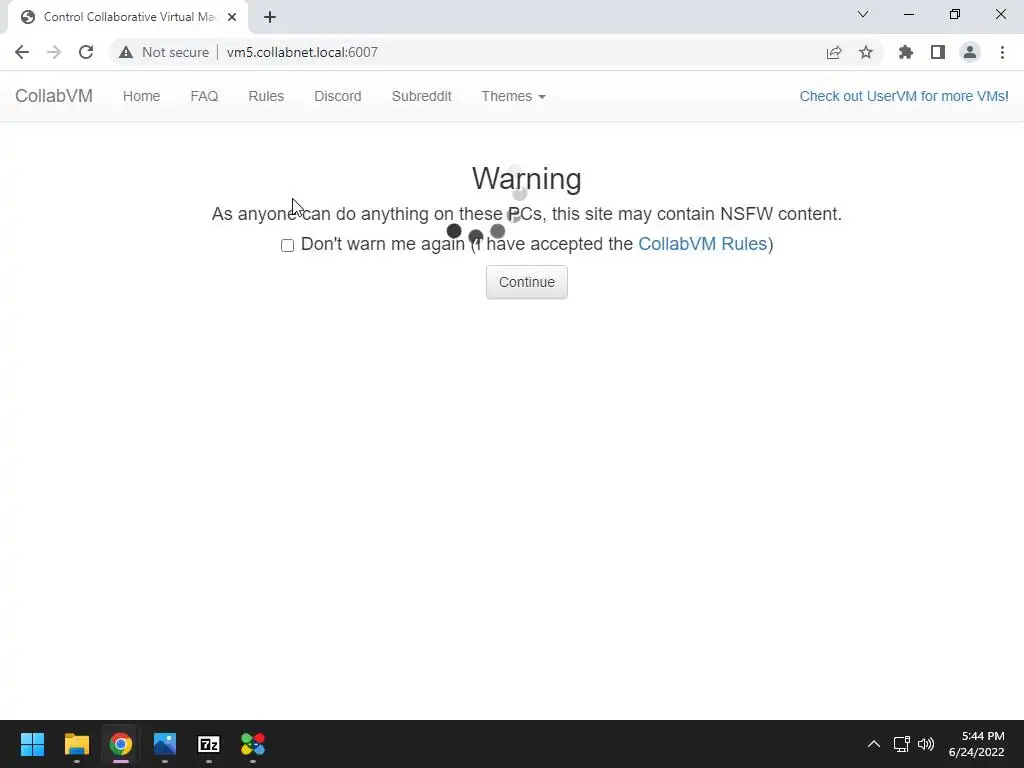Go back with the browser back arrow
Viewport: 1024px width, 768px height.
point(22,52)
